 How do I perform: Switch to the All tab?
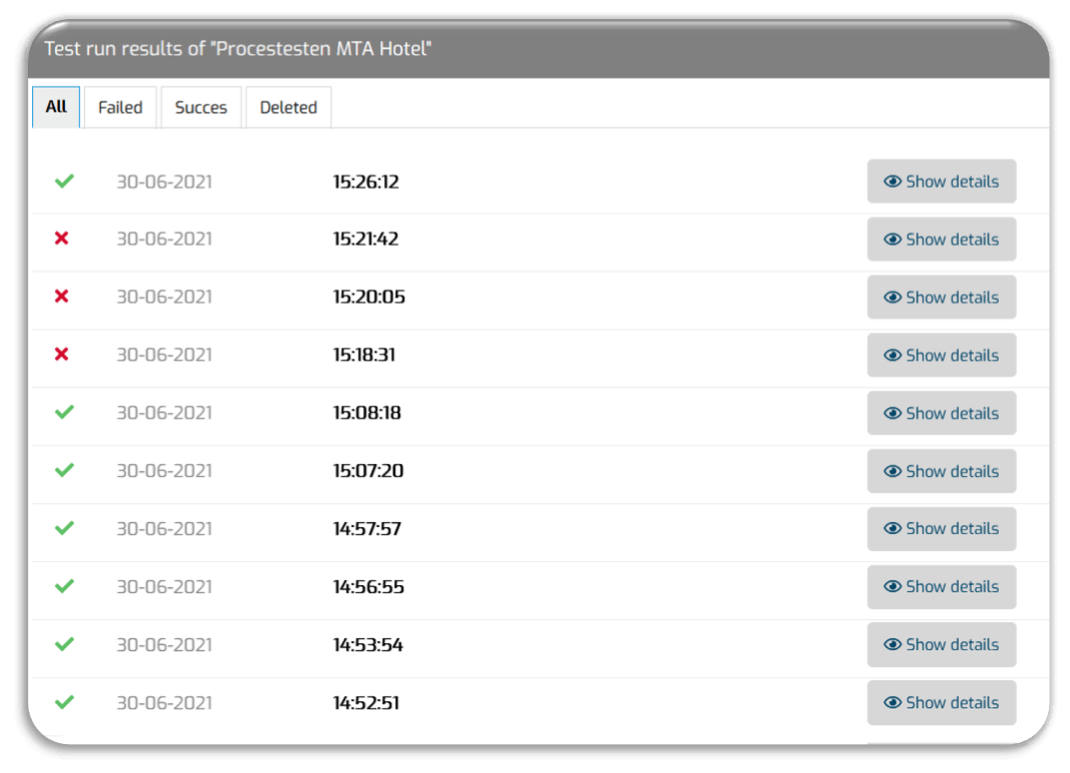(x=56, y=107)
